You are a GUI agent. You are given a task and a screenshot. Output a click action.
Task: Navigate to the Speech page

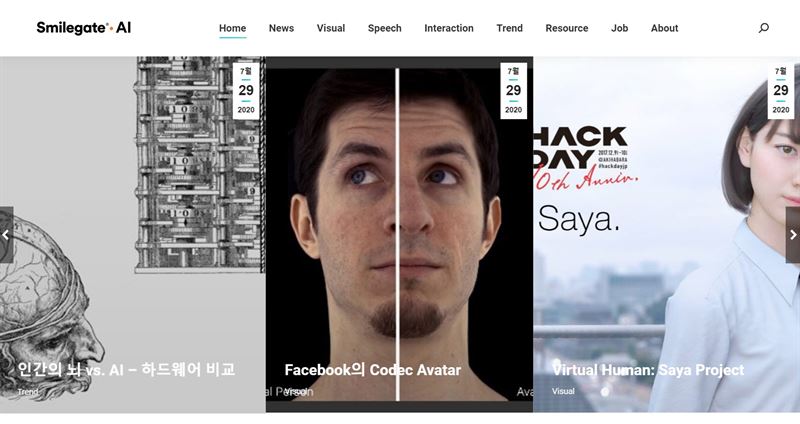385,28
